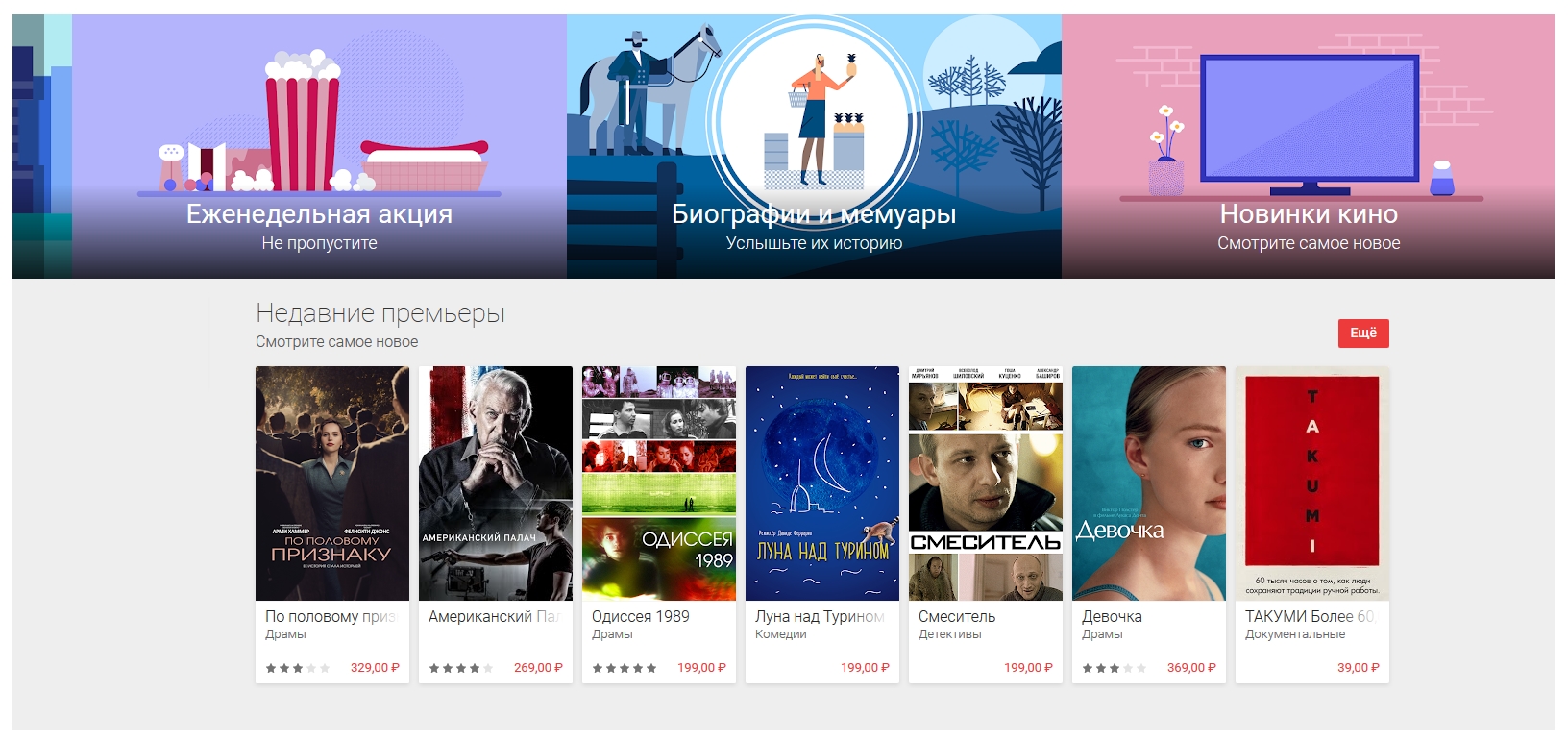Click the 269,00 ₽ price on Американский палач
Viewport: 1568px width, 743px height.
click(x=538, y=668)
